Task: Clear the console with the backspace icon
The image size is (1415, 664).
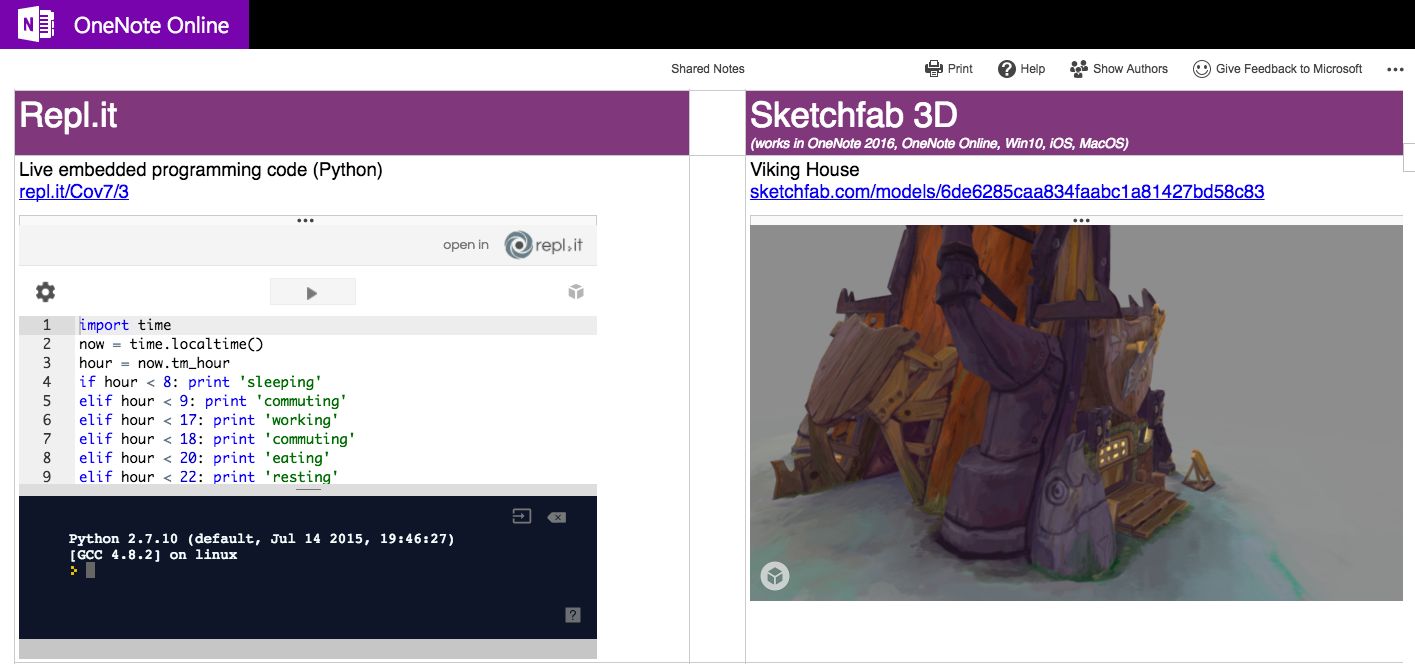Action: click(x=557, y=517)
